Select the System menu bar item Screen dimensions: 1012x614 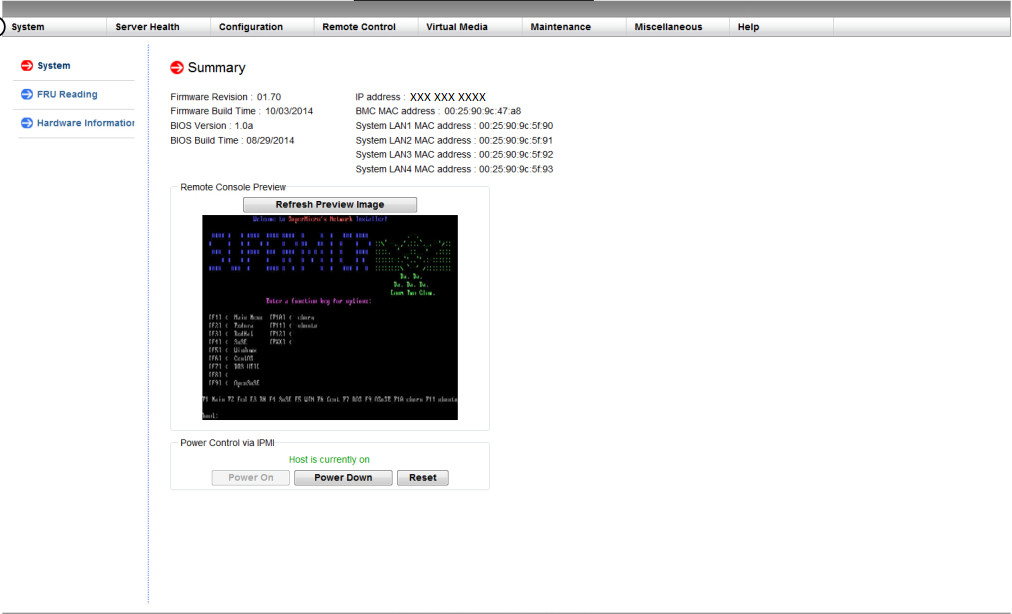pyautogui.click(x=30, y=27)
